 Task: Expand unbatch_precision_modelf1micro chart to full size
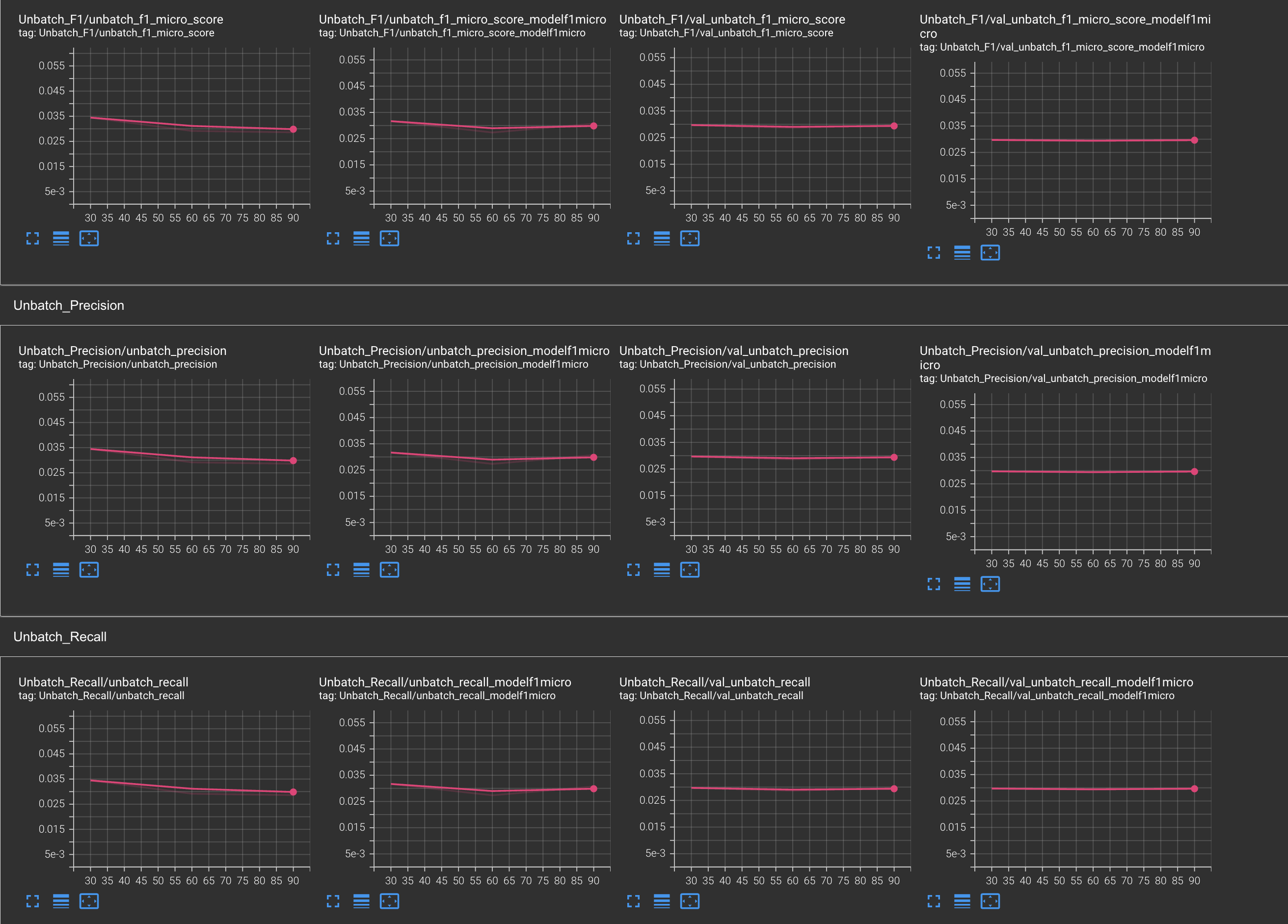pos(333,570)
